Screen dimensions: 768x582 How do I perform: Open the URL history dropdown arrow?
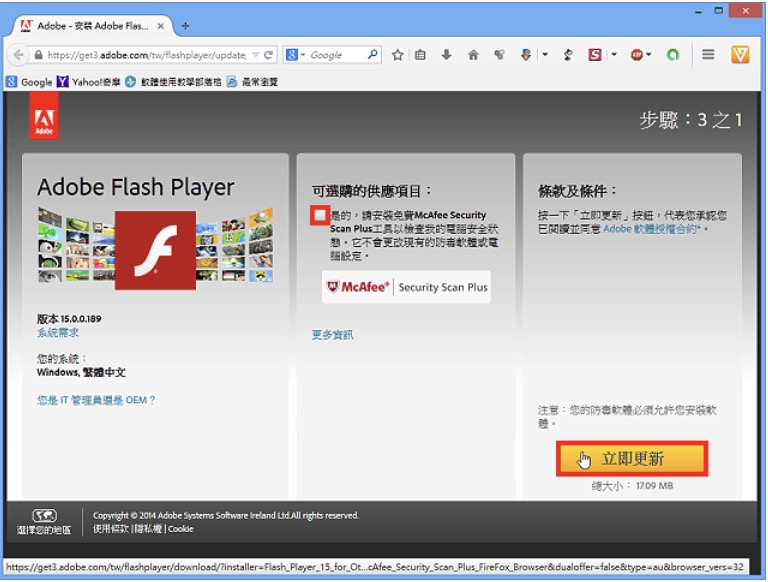tap(255, 55)
